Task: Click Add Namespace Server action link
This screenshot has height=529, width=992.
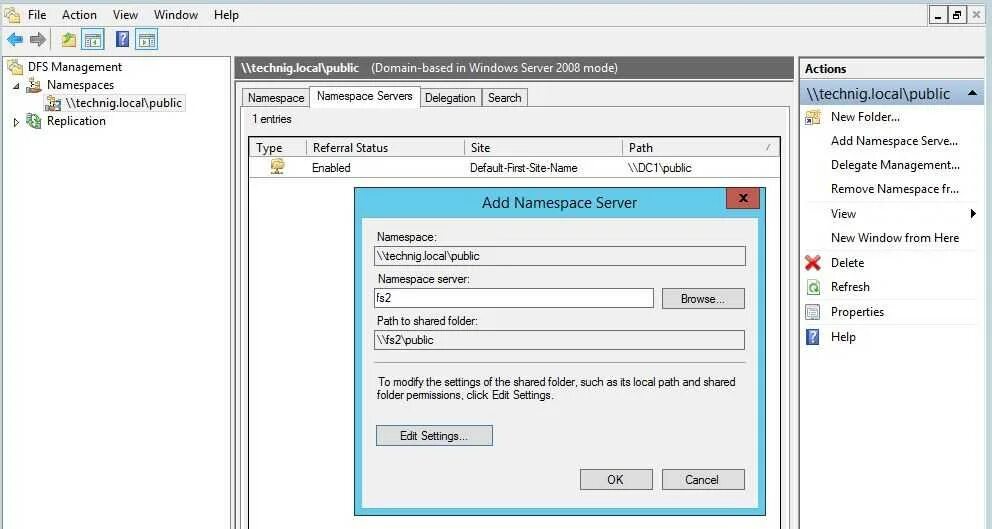Action: coord(894,141)
